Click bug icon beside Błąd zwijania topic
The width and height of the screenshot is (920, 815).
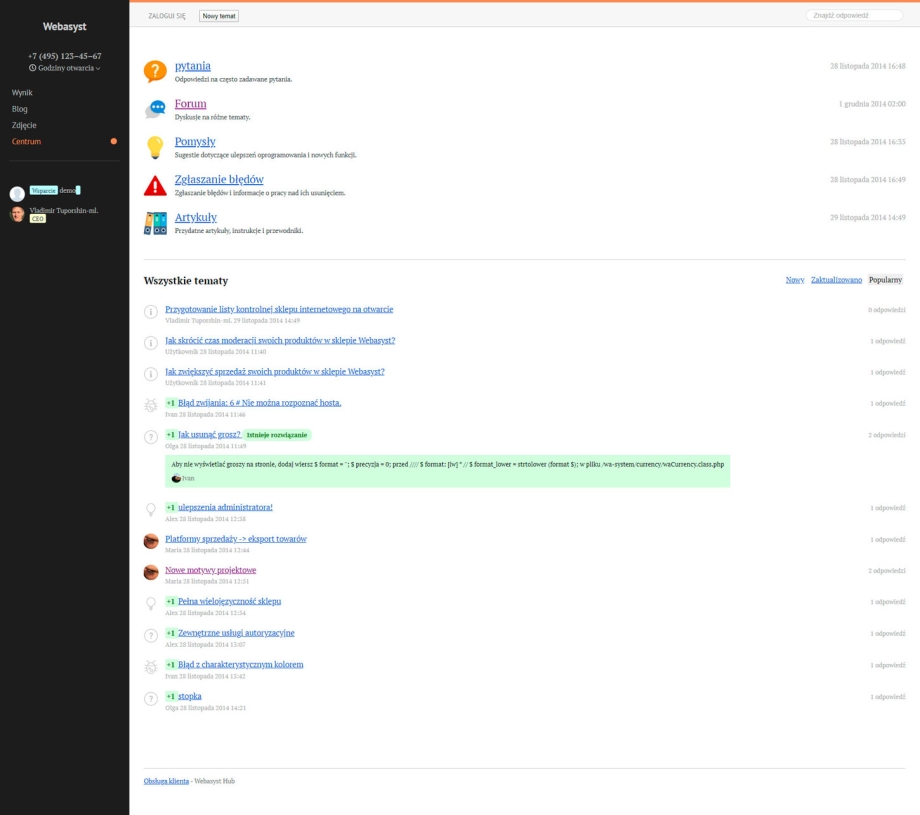151,405
